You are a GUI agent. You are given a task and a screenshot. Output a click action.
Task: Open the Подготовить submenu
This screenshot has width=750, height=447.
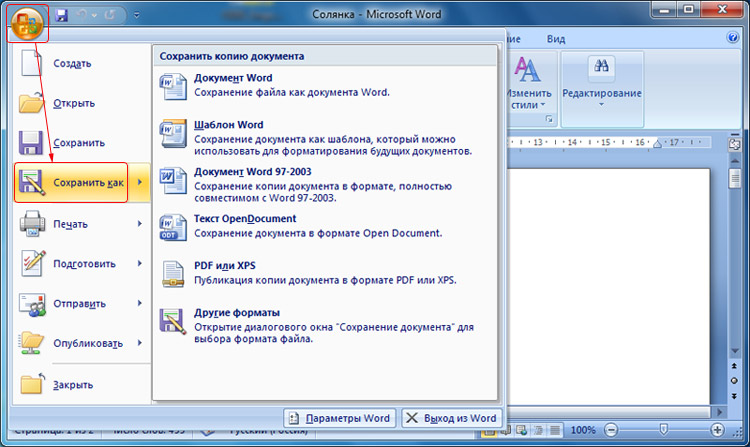click(x=82, y=263)
